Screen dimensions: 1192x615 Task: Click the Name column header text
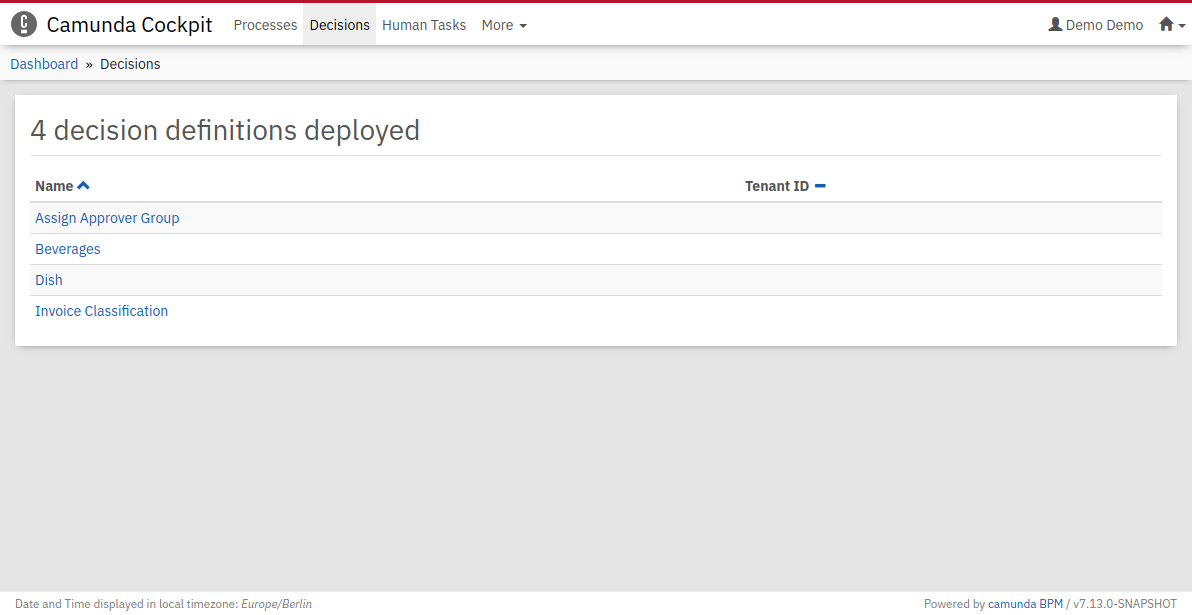54,186
